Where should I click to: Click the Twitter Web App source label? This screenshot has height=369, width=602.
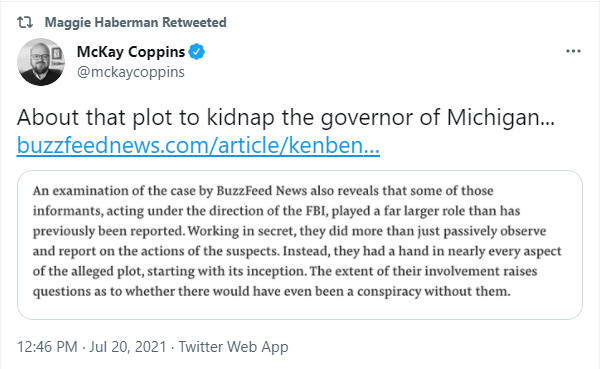(233, 347)
